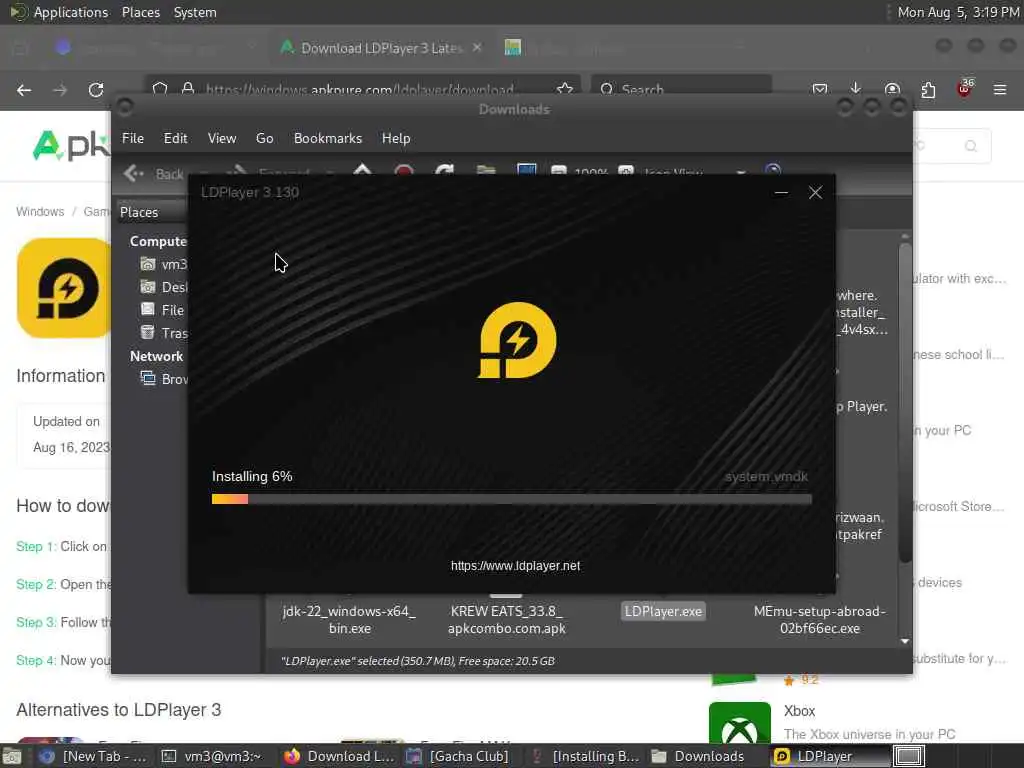The image size is (1024, 768).
Task: Click the date and time clock
Action: (958, 12)
